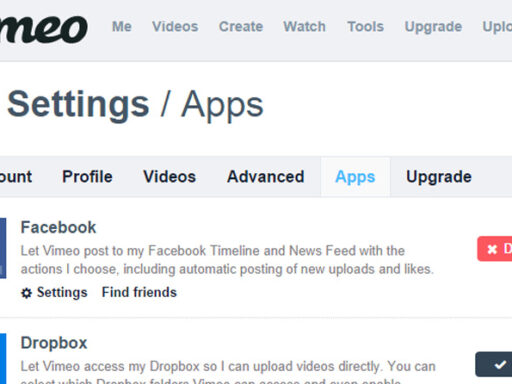Click the Dropbox logo icon
This screenshot has width=512, height=384.
[3, 359]
